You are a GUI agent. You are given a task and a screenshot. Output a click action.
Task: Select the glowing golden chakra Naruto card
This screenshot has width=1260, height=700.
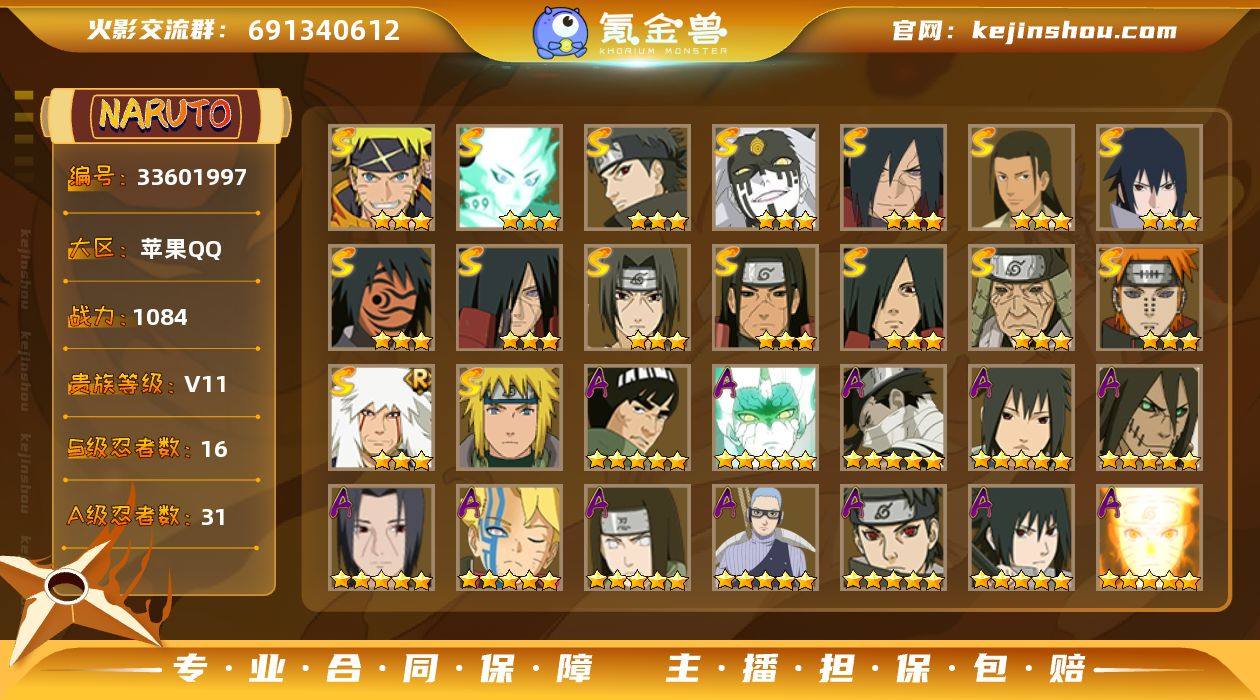point(1149,538)
